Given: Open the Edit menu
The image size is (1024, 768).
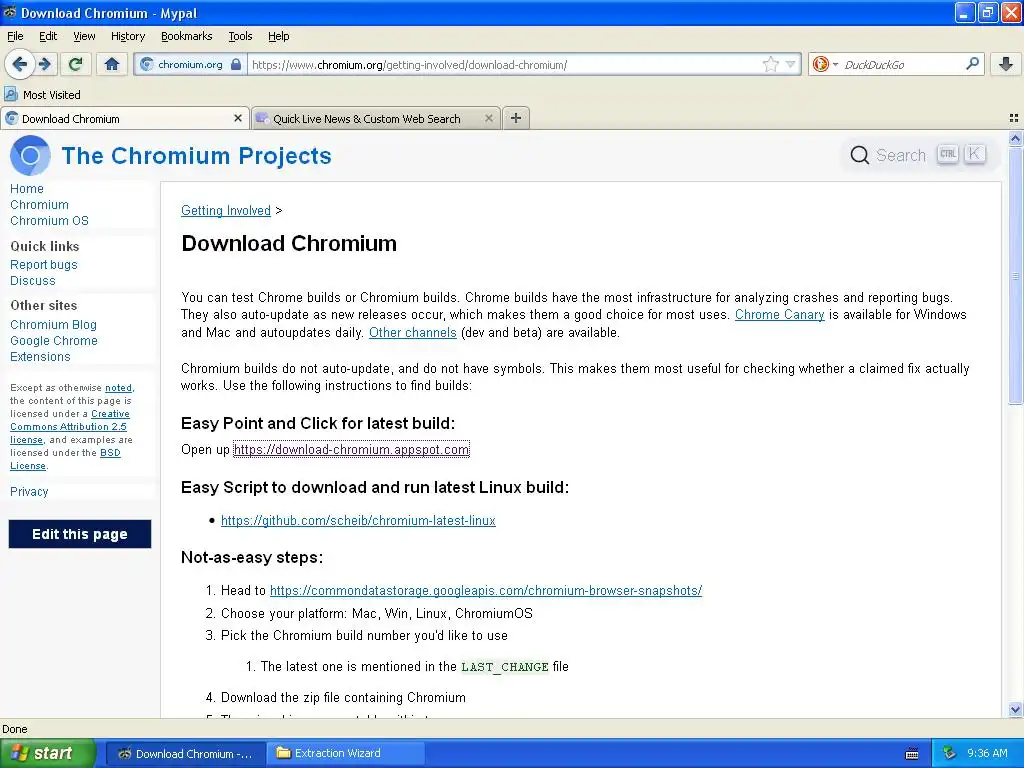Looking at the screenshot, I should (48, 36).
